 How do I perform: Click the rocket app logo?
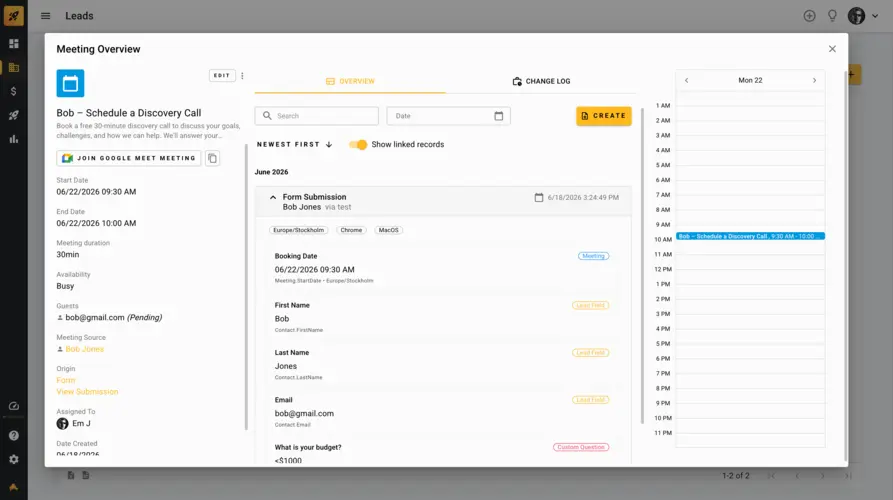coord(13,15)
